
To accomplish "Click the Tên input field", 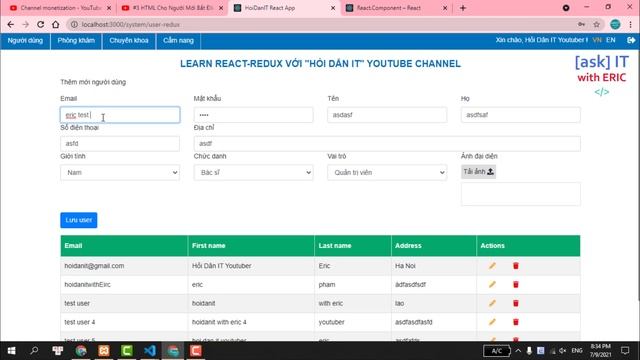I will [387, 115].
